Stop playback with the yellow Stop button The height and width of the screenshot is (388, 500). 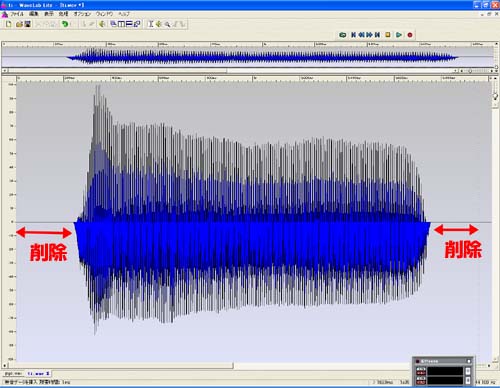(x=388, y=35)
